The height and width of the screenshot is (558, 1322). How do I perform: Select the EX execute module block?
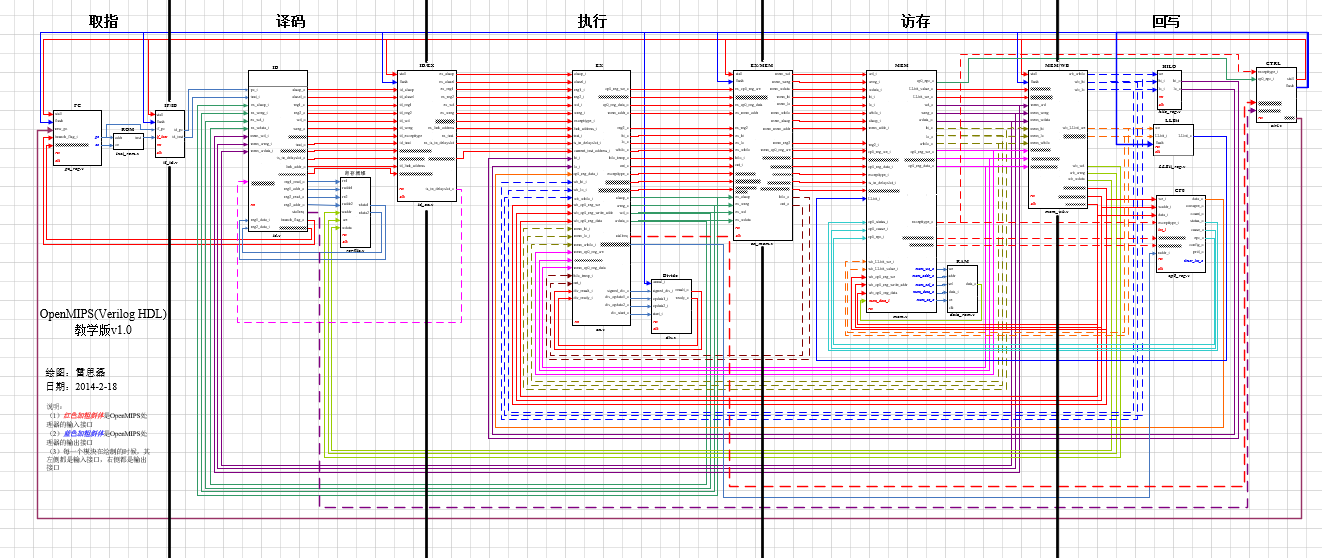[x=601, y=197]
